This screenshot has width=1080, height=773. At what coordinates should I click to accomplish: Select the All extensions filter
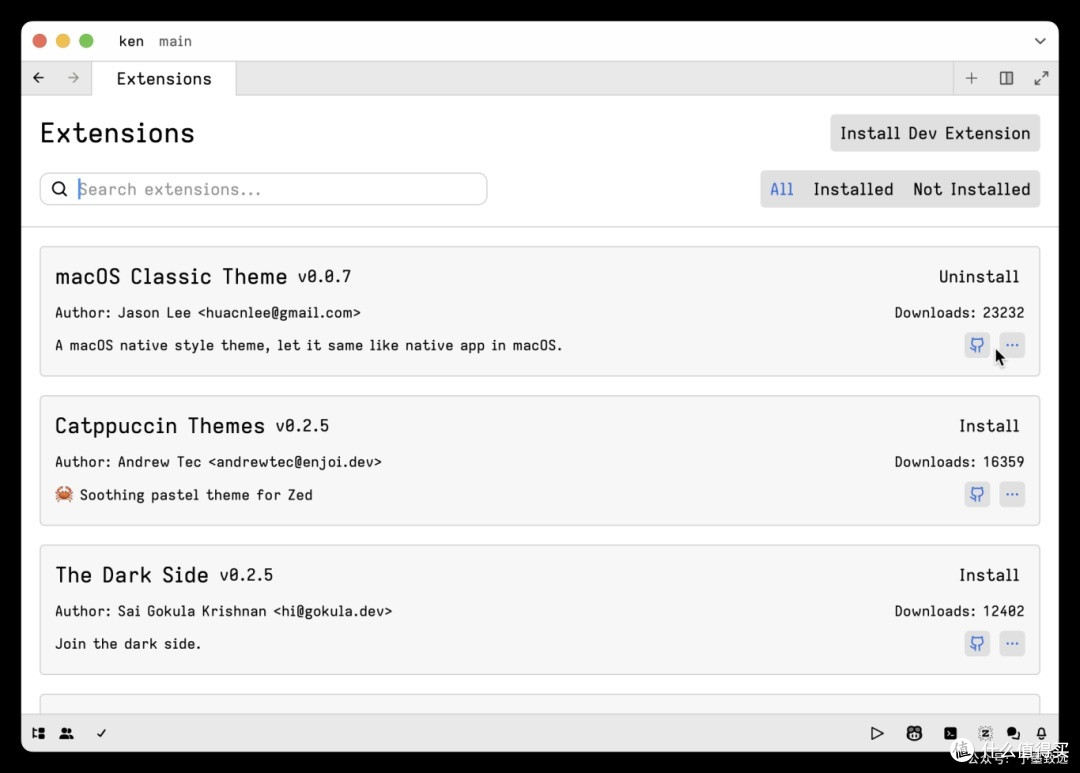(782, 189)
